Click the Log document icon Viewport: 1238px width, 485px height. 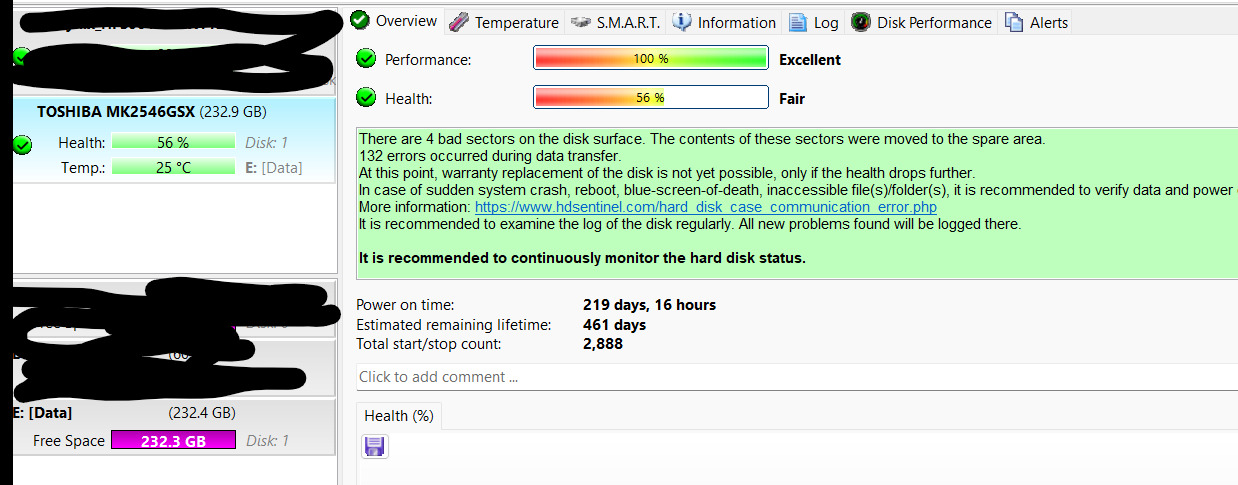[798, 22]
